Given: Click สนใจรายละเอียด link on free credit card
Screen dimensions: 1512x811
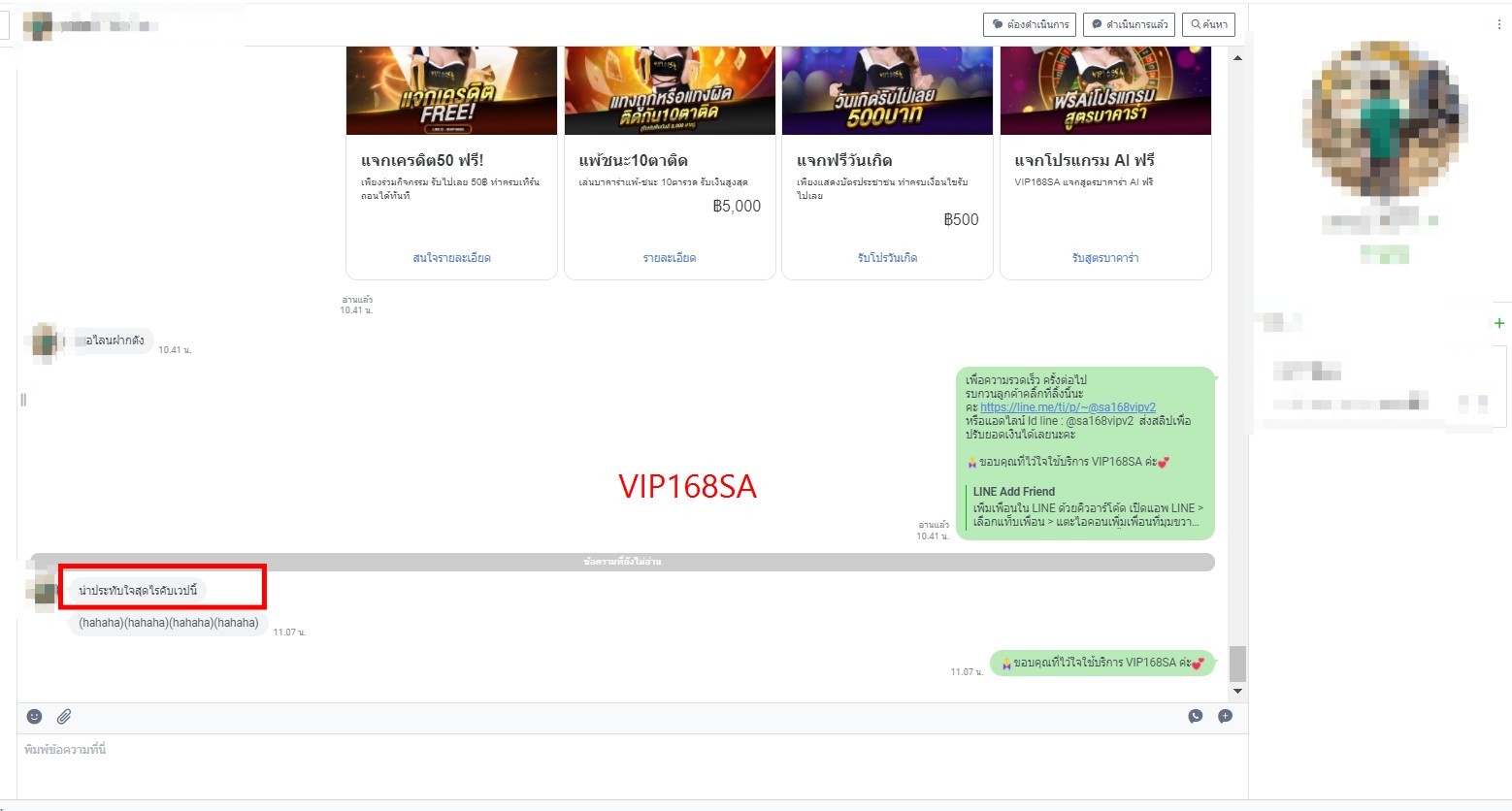Looking at the screenshot, I should pyautogui.click(x=451, y=258).
